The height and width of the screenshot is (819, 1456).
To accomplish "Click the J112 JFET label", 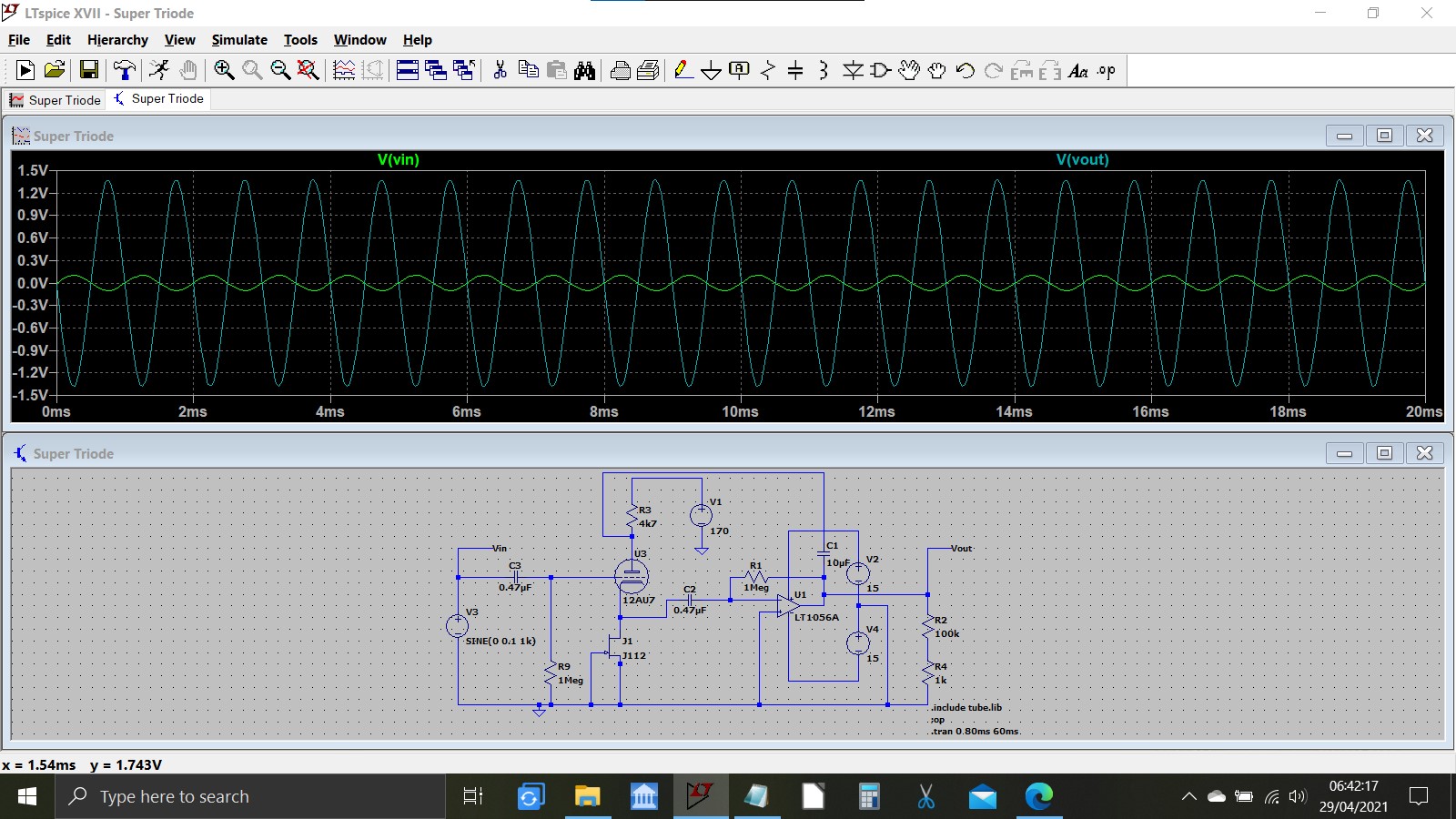I will coord(634,655).
